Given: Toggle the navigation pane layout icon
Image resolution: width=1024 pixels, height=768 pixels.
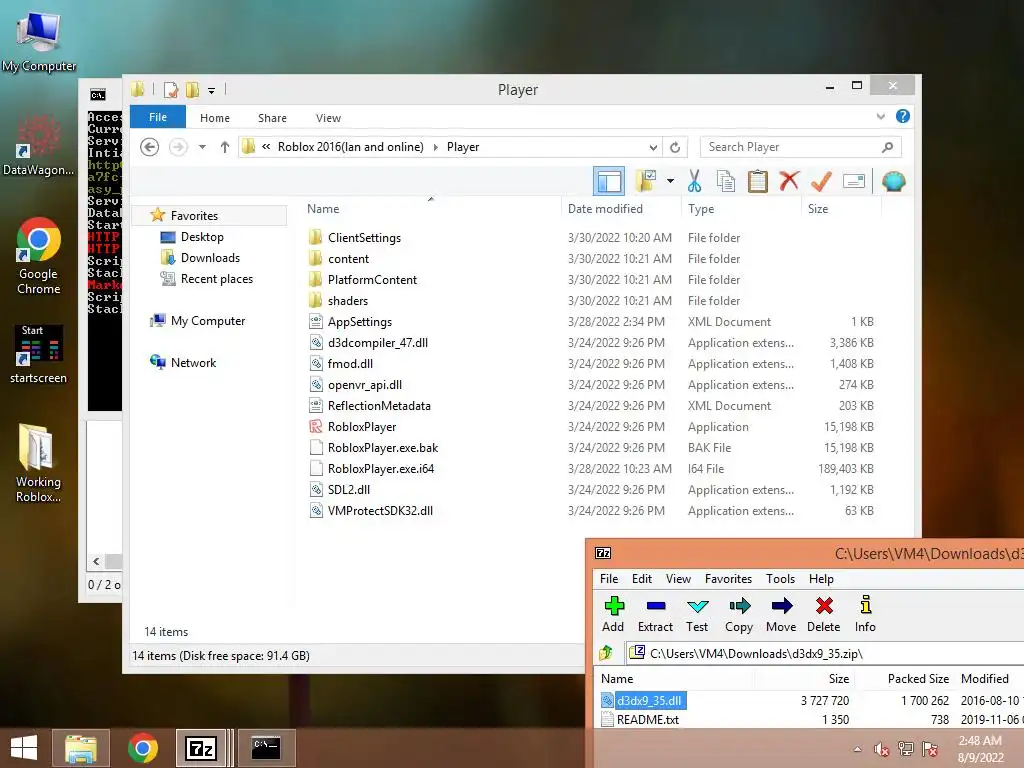Looking at the screenshot, I should [609, 181].
